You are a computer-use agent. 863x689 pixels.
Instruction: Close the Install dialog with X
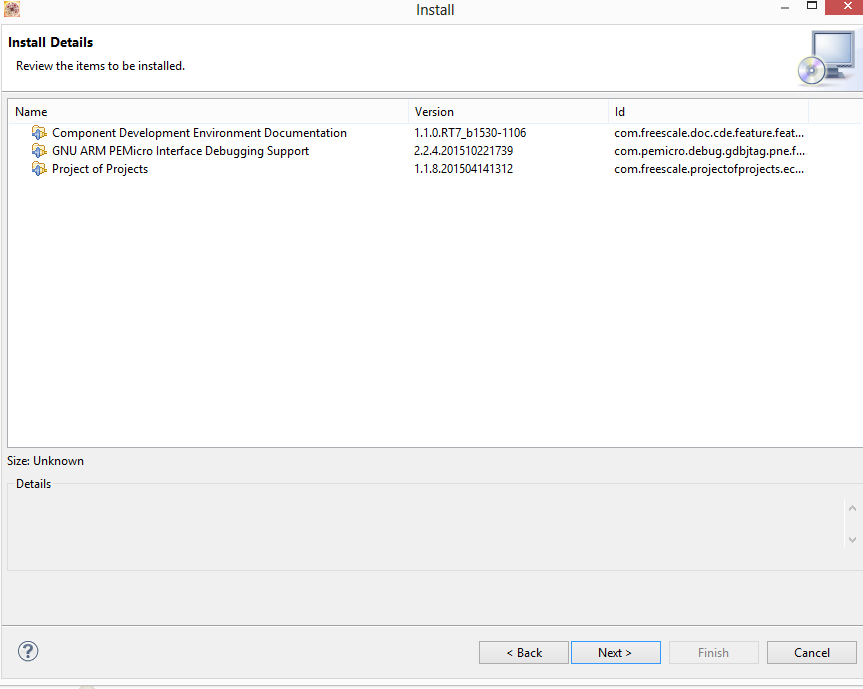pyautogui.click(x=846, y=7)
